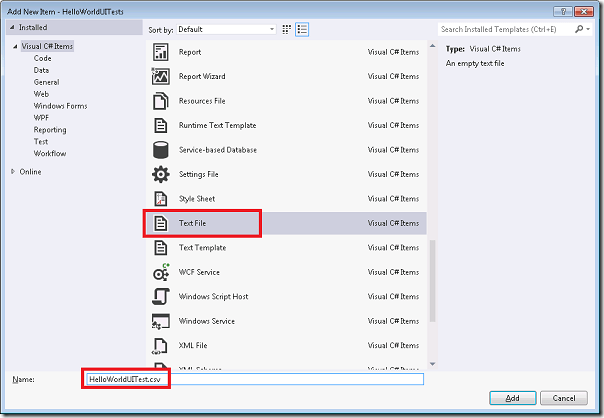Select the Reporting category
604x418 pixels.
pyautogui.click(x=50, y=130)
